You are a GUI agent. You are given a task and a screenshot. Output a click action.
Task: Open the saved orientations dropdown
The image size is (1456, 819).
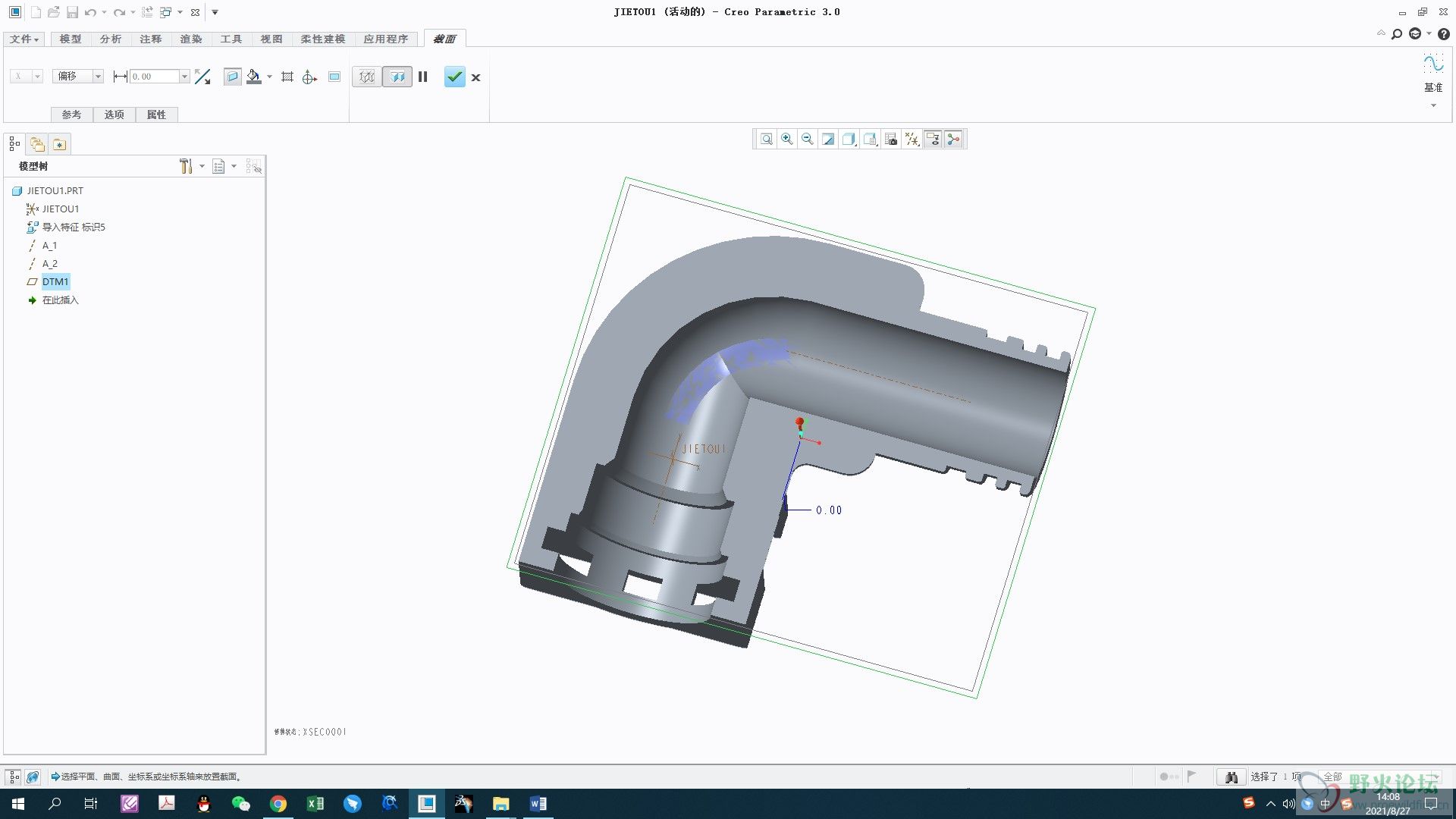pos(871,139)
